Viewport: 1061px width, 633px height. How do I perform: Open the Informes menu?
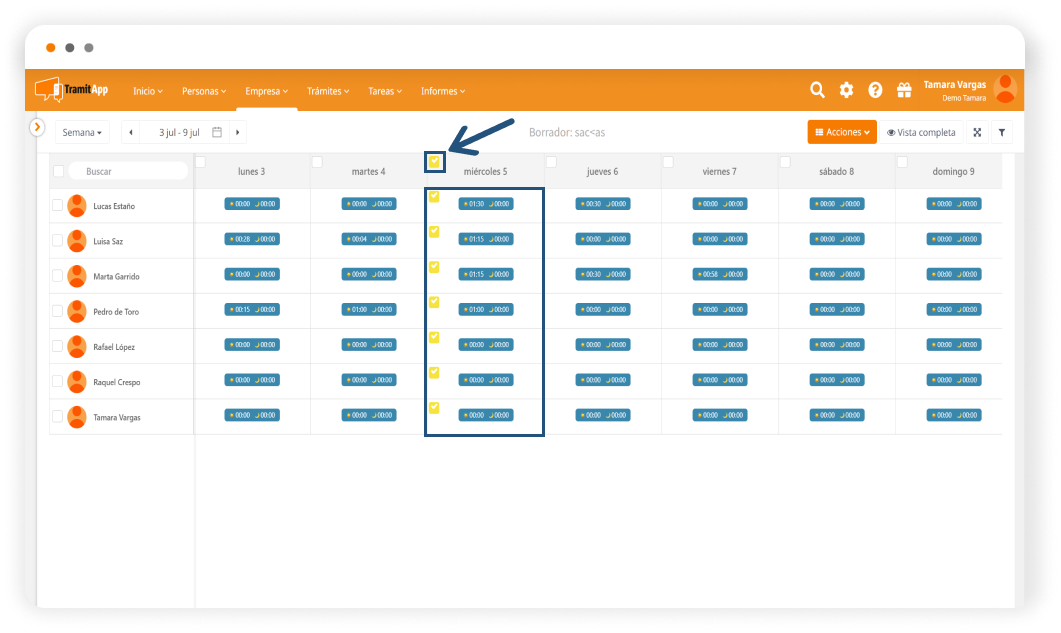tap(443, 91)
